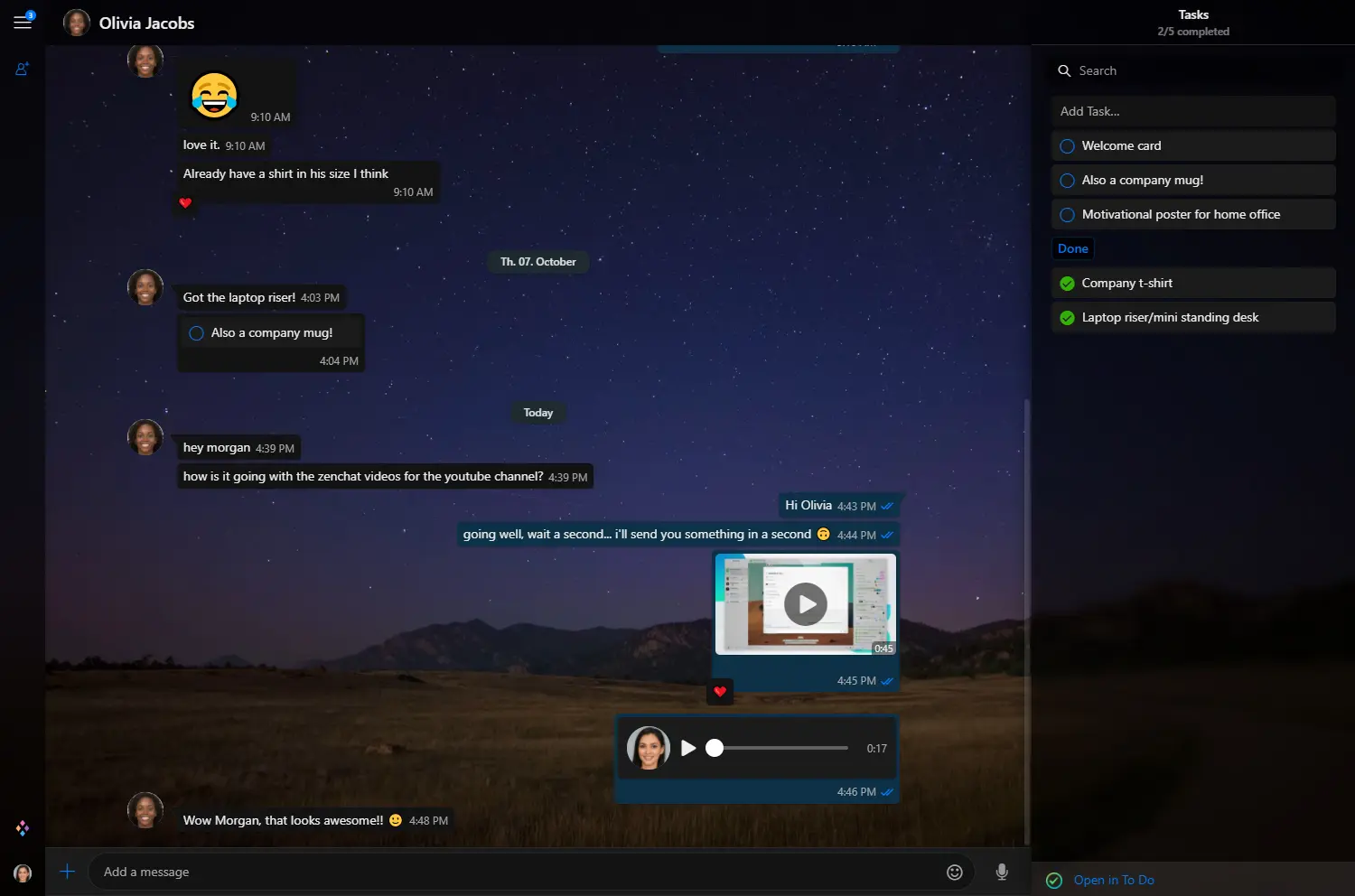Click the user profile avatar at bottom left

(23, 873)
